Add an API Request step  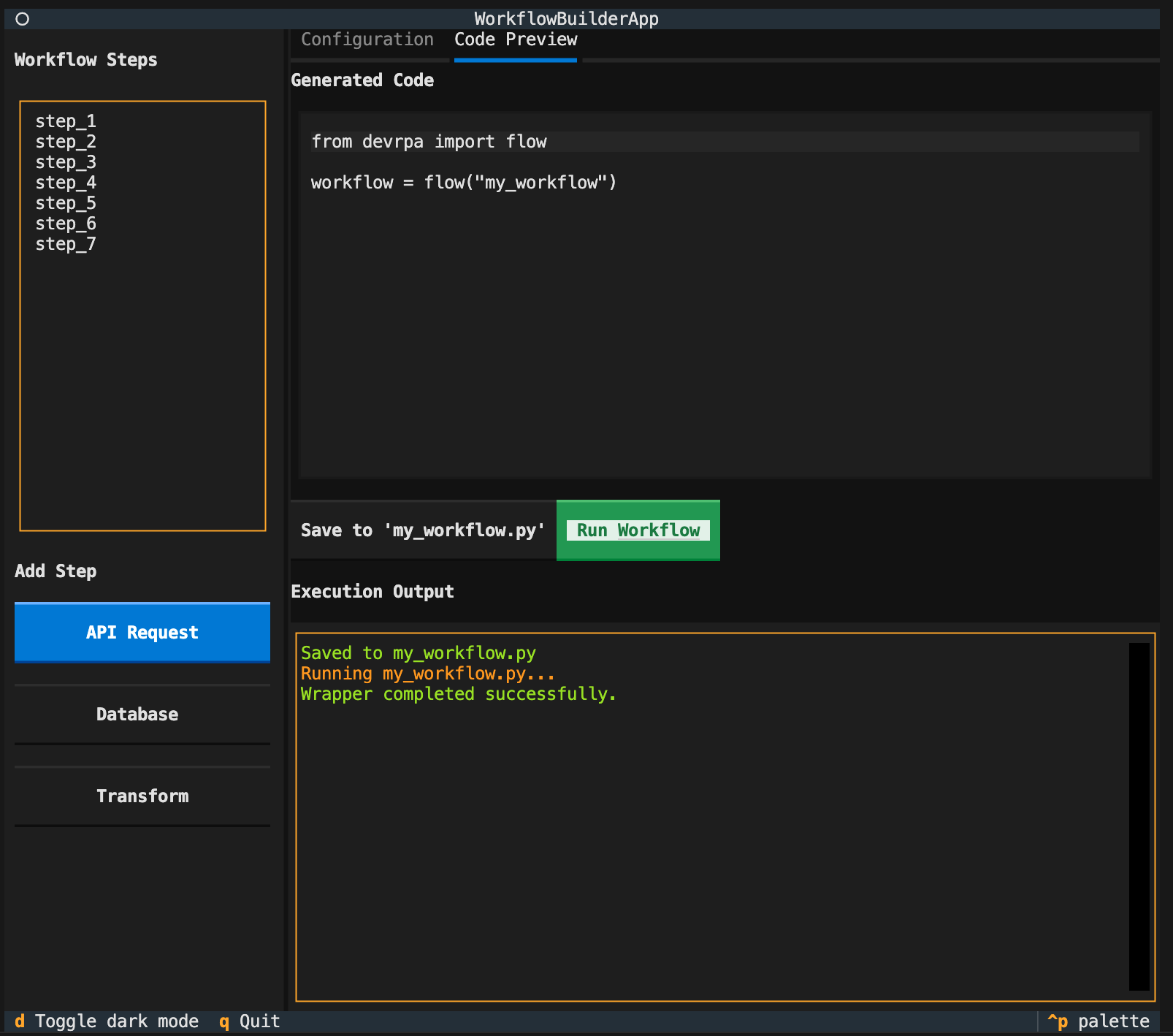(142, 633)
